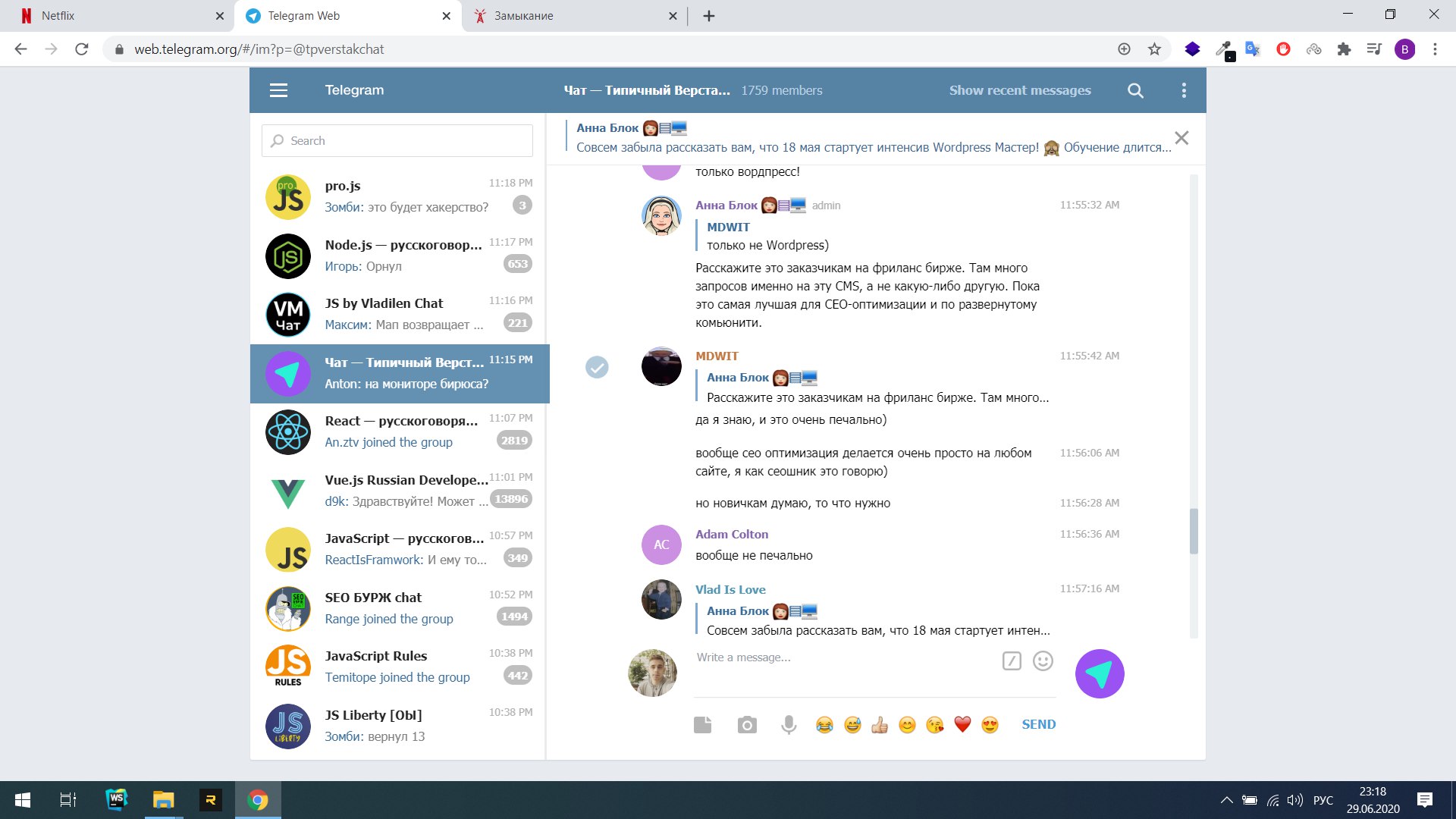Click the address bar URL

click(x=259, y=49)
